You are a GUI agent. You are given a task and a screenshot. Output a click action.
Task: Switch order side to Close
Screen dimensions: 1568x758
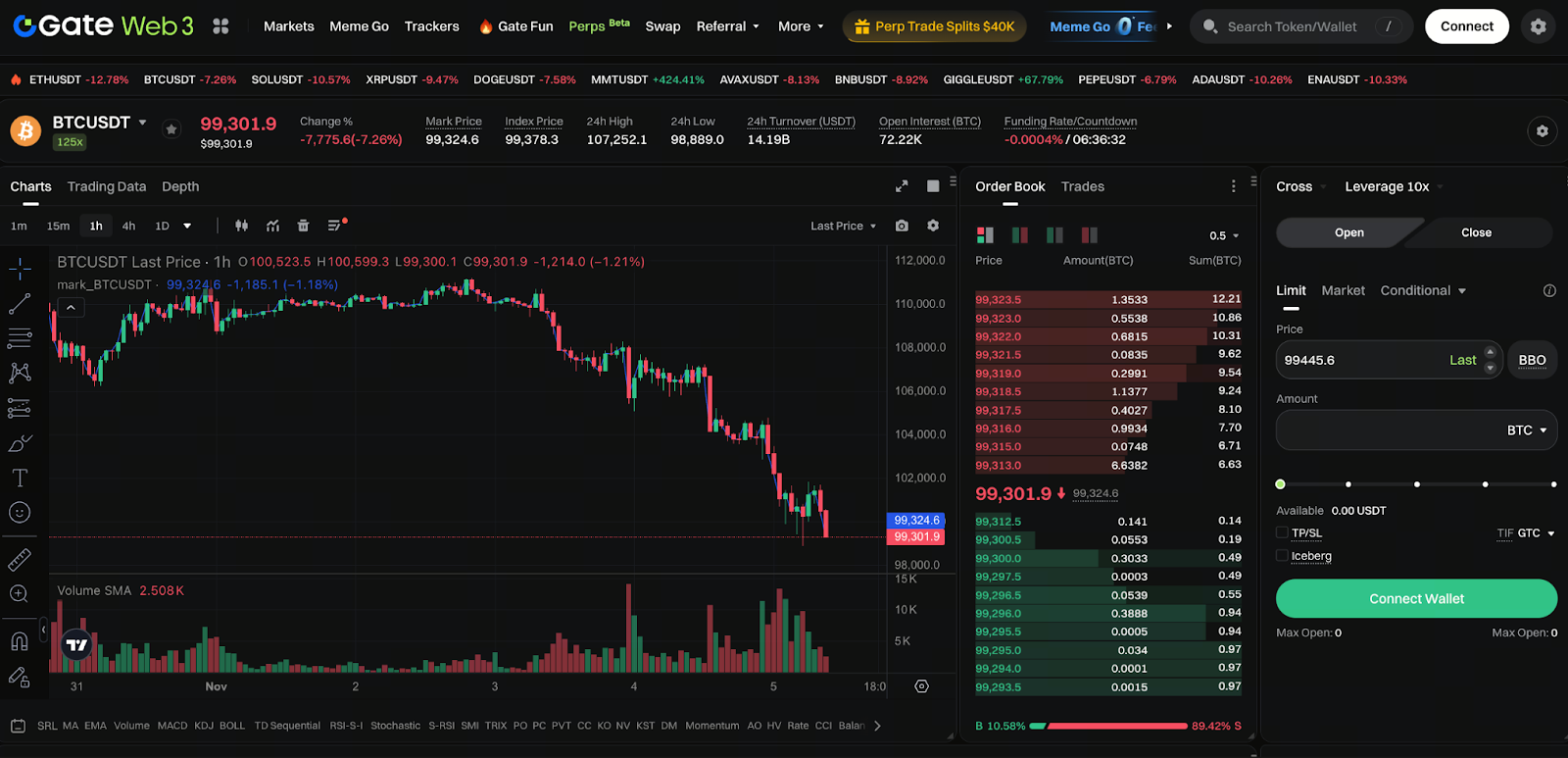click(x=1476, y=232)
